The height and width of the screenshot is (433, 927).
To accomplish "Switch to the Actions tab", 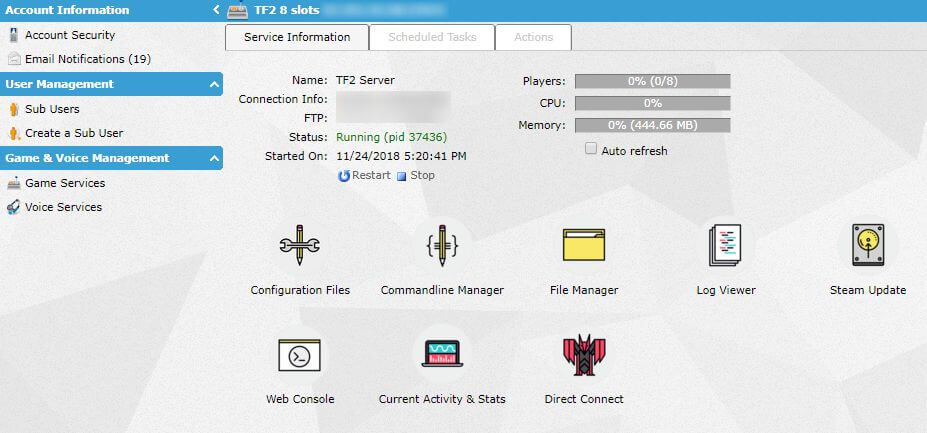I will tap(533, 37).
